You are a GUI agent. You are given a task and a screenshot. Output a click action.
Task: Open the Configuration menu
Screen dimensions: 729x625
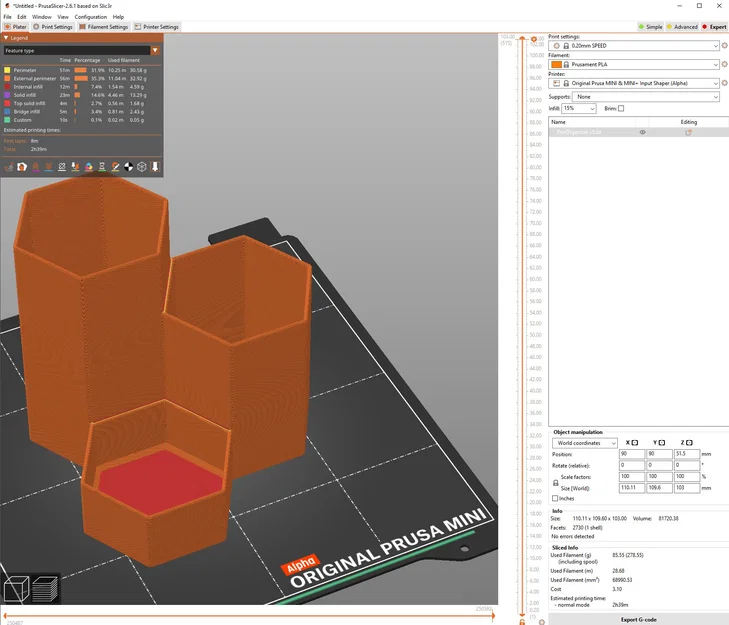(91, 17)
